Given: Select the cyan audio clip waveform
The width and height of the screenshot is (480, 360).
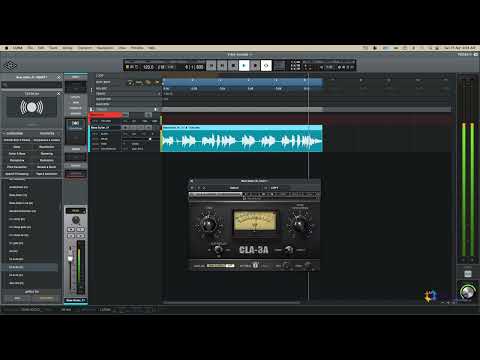Looking at the screenshot, I should click(x=242, y=141).
